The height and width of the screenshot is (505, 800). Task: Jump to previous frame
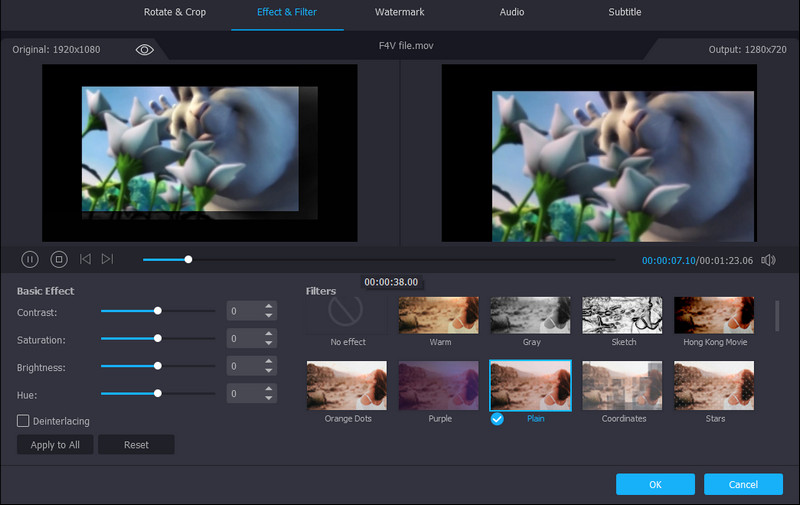pos(85,259)
